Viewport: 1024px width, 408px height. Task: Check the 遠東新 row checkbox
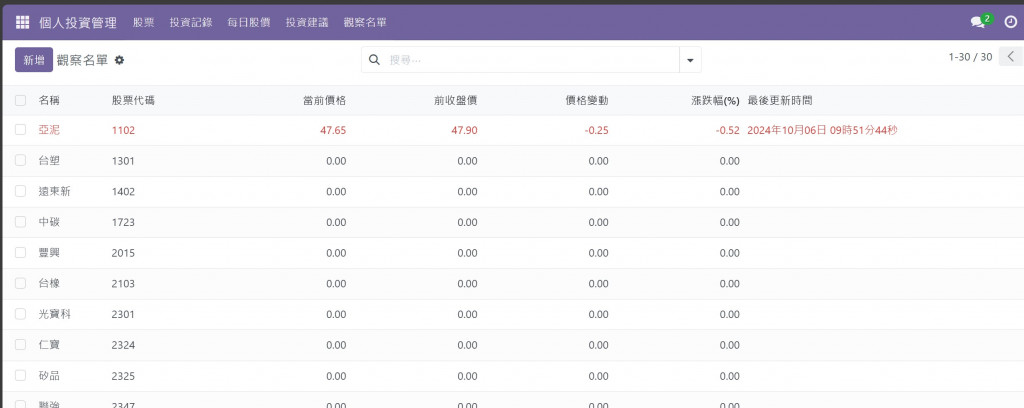point(20,191)
